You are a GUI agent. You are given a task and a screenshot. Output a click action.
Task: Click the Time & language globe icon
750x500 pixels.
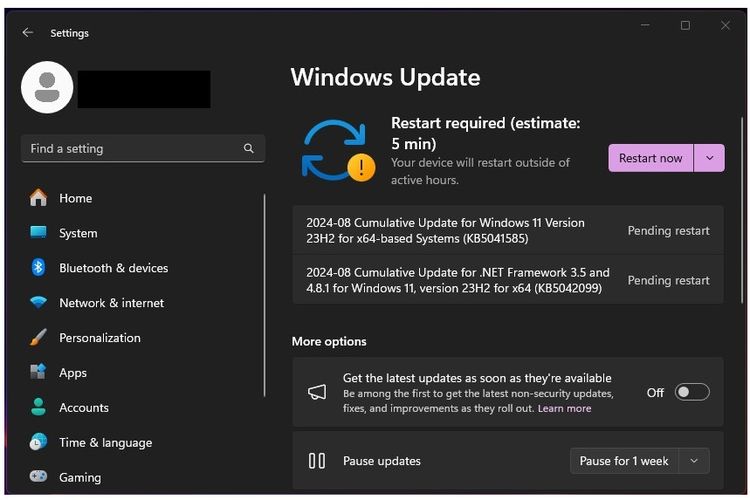38,442
